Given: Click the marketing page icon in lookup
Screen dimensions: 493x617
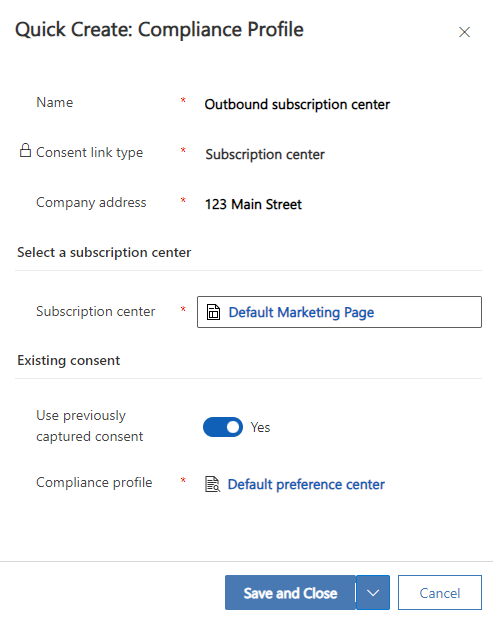Looking at the screenshot, I should click(213, 312).
